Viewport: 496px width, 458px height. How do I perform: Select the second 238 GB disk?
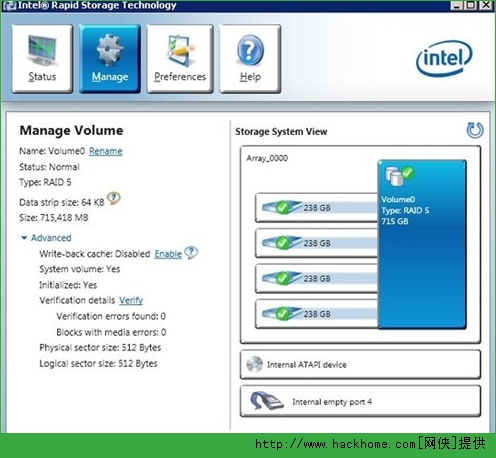[317, 243]
